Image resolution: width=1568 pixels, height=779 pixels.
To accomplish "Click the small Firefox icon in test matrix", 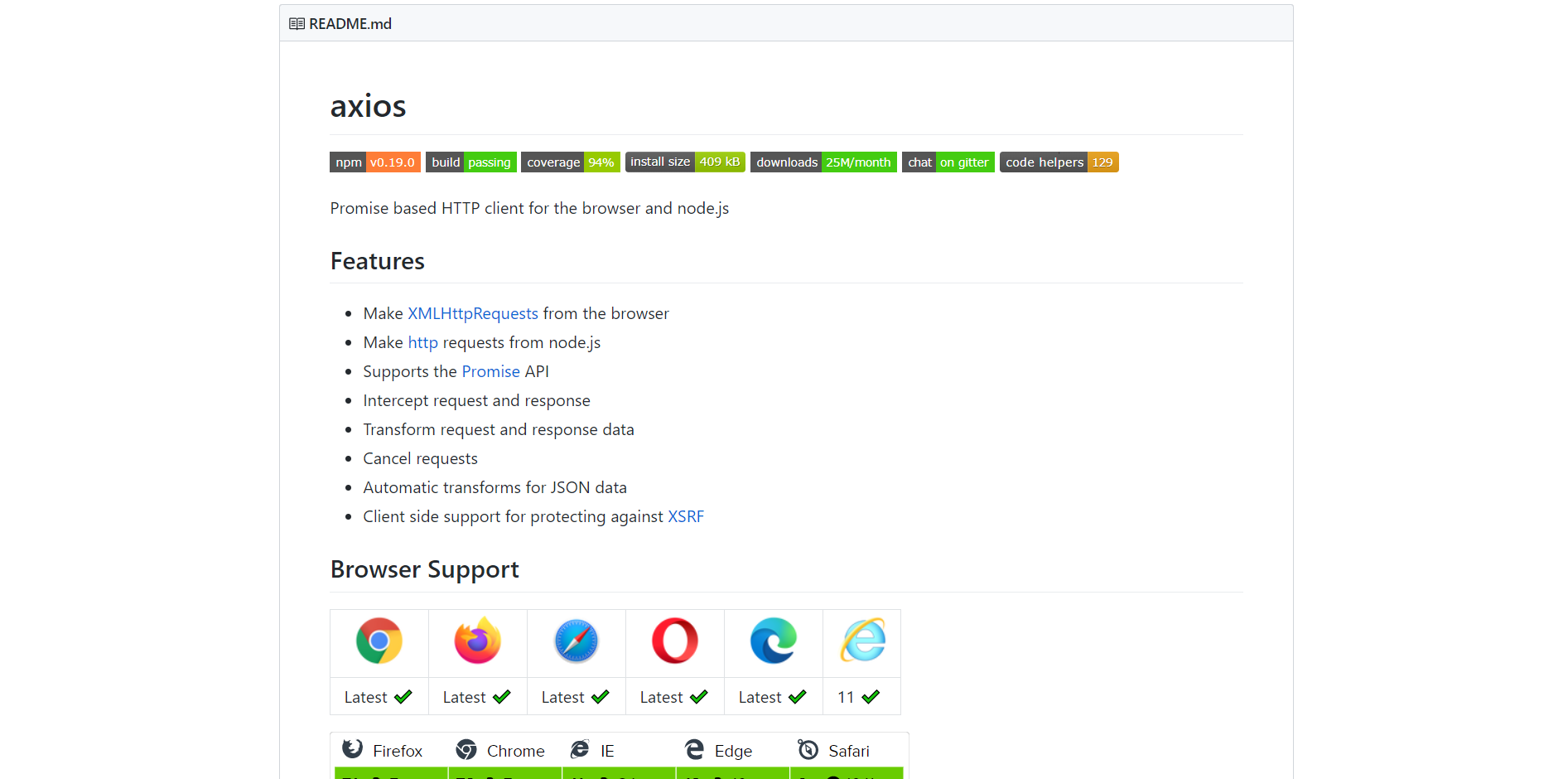I will (x=353, y=749).
